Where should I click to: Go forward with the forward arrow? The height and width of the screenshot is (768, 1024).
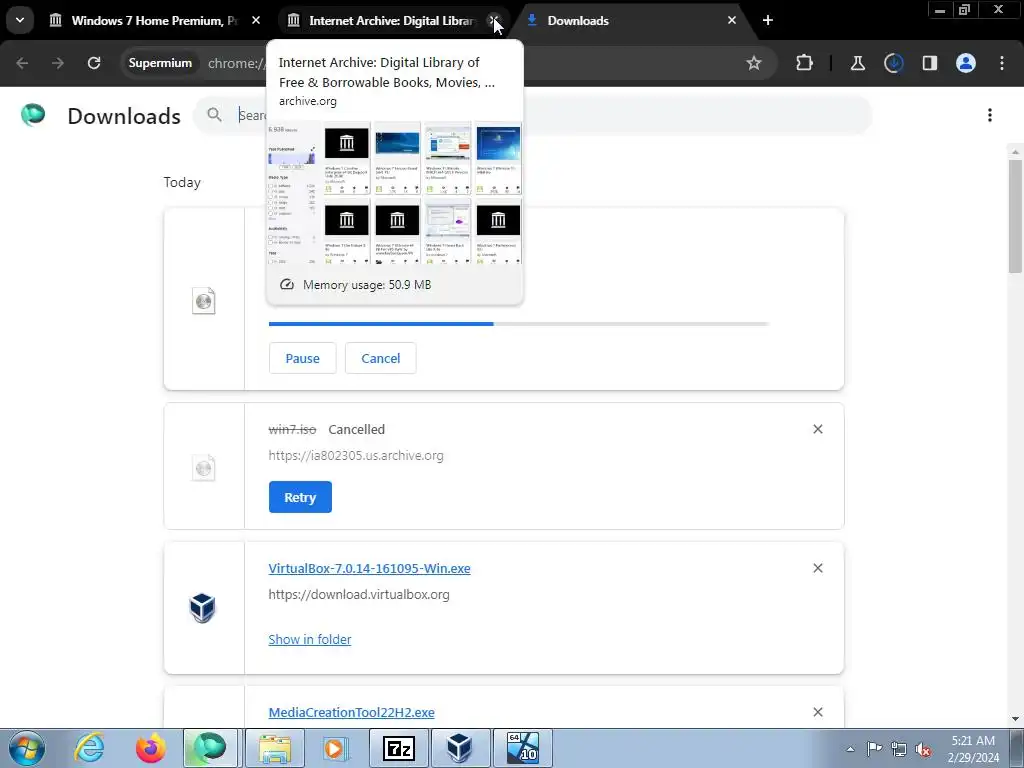click(58, 63)
